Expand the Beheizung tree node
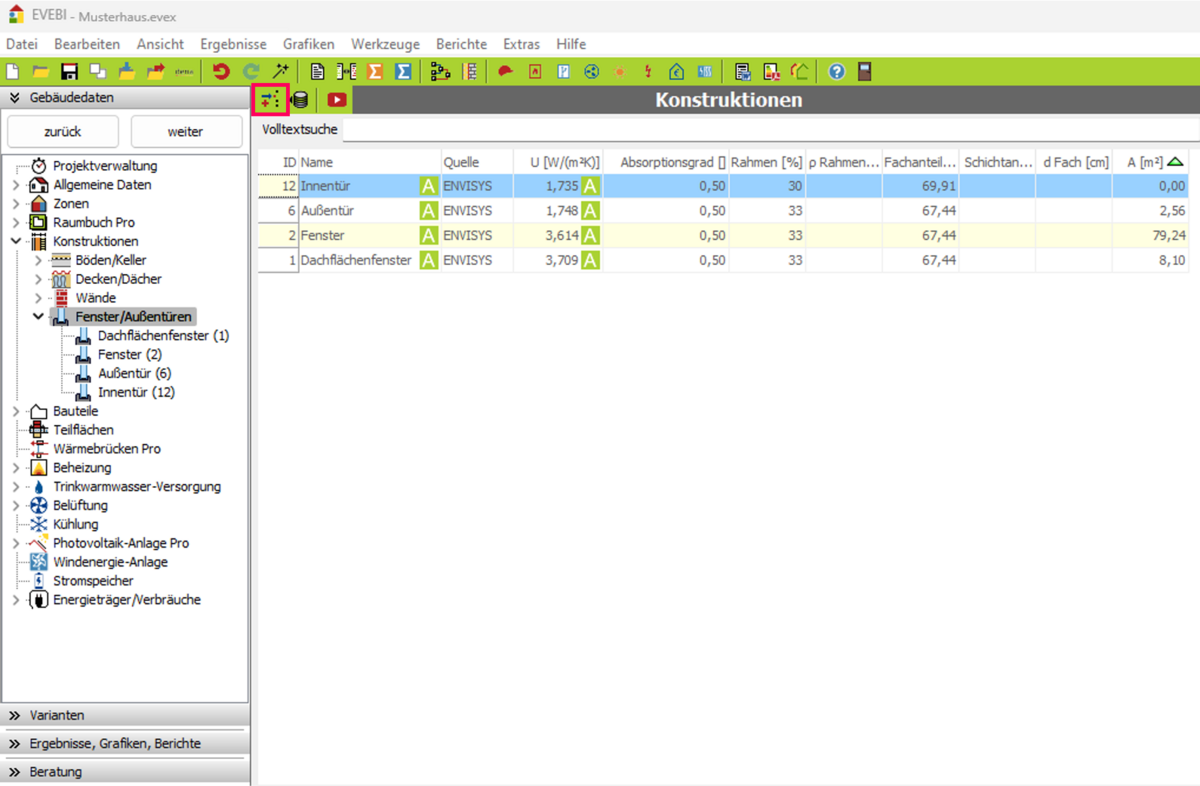The image size is (1200, 786). tap(16, 468)
